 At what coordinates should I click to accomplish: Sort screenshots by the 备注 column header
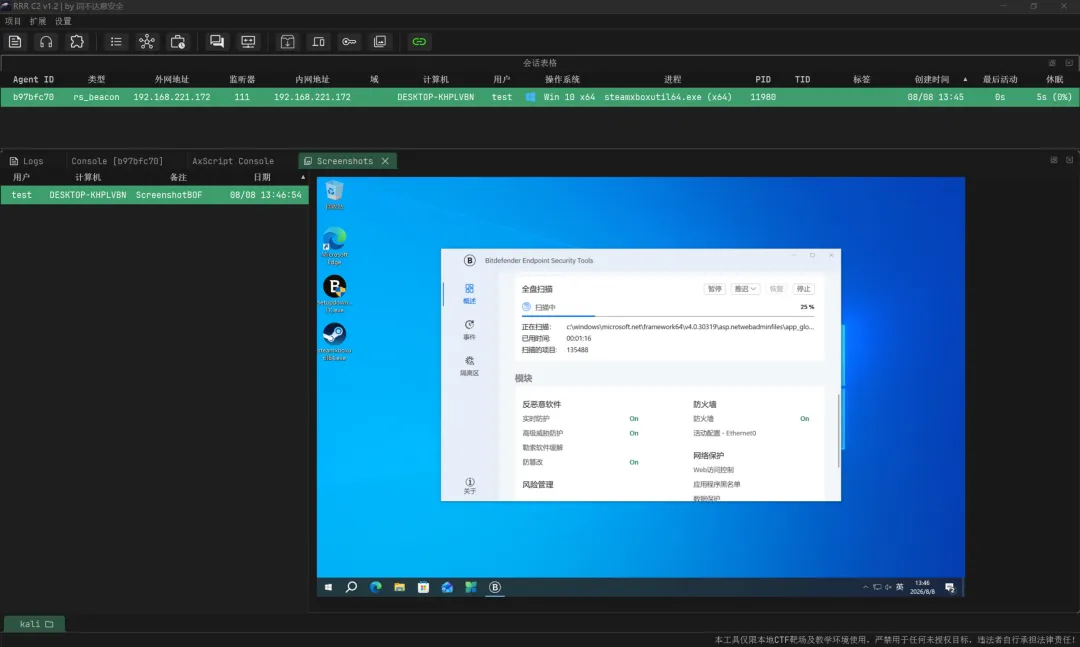coord(178,178)
